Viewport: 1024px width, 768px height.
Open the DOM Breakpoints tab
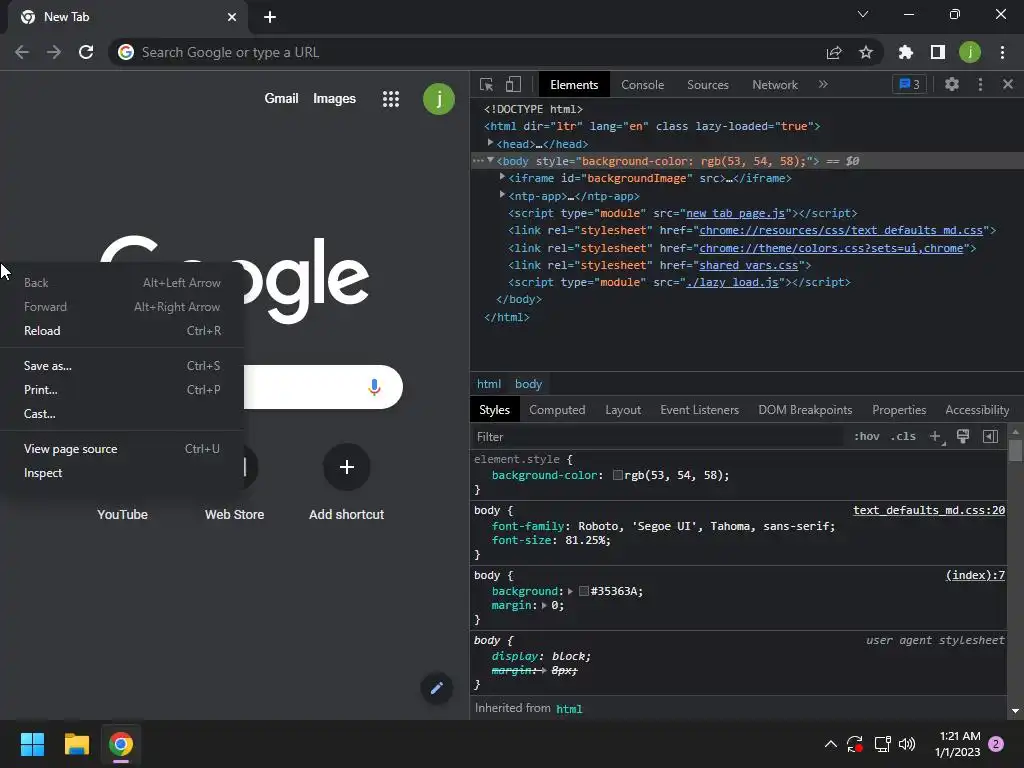pyautogui.click(x=805, y=410)
